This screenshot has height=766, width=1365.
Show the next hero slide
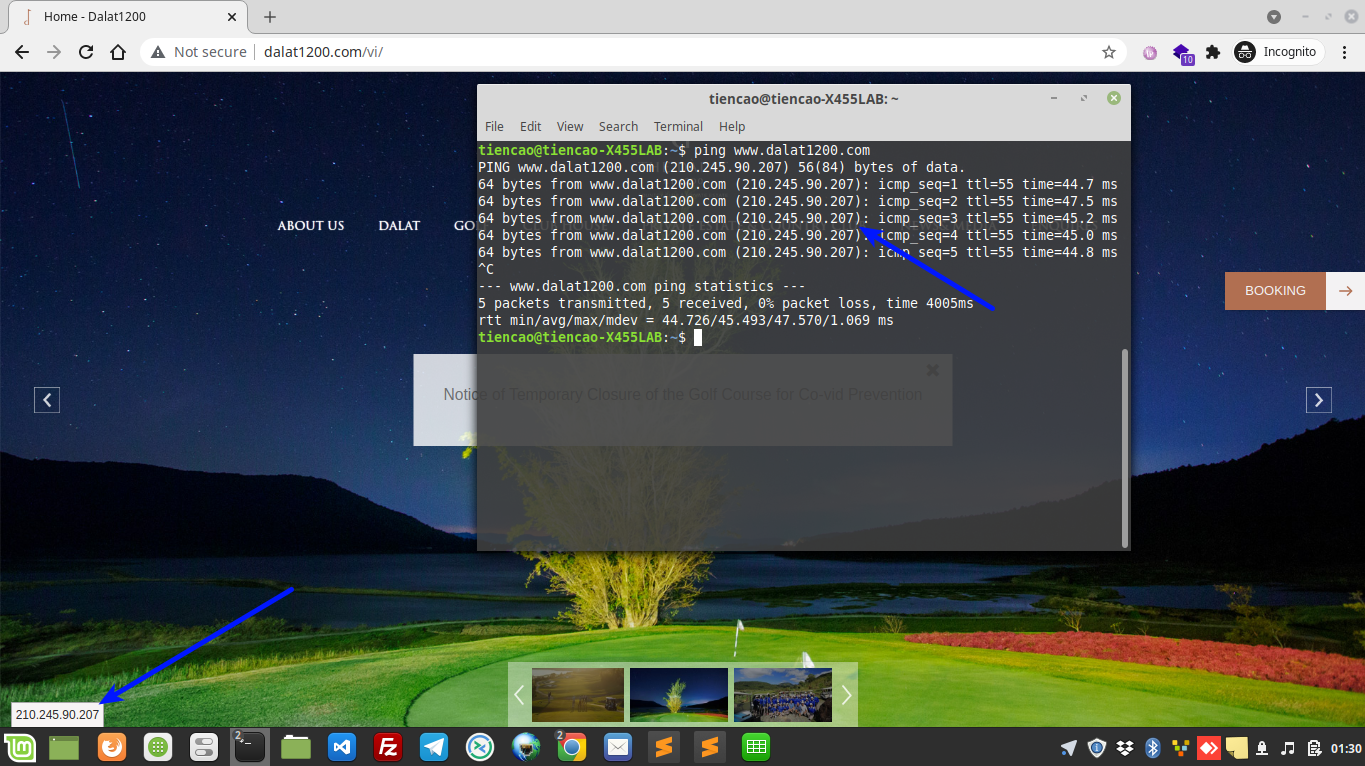[1319, 400]
